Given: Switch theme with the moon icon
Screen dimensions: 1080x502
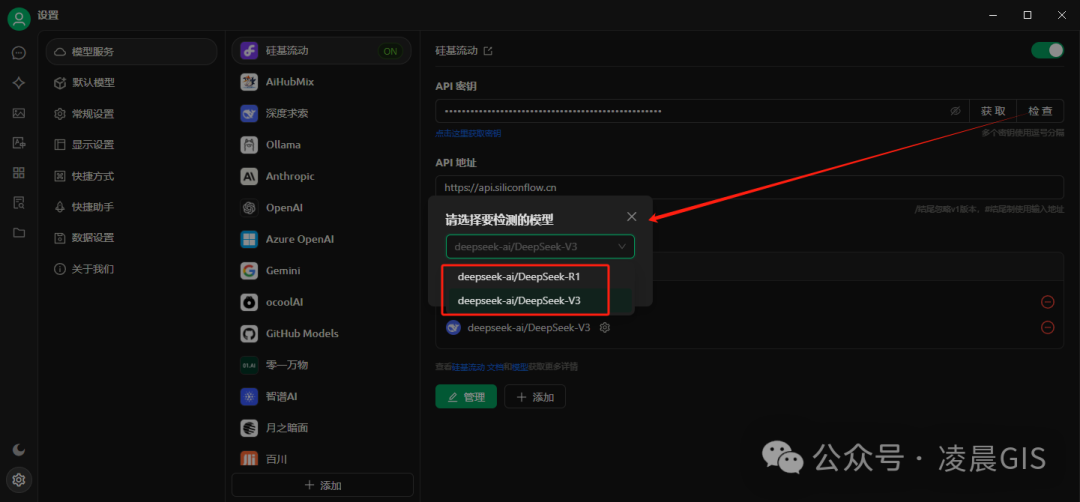Looking at the screenshot, I should click(19, 450).
